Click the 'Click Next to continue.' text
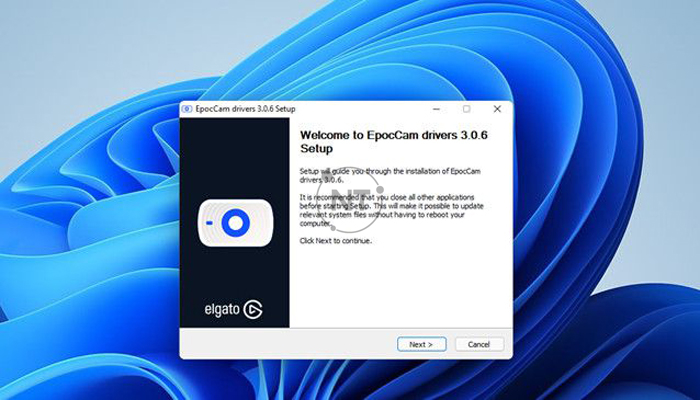This screenshot has width=700, height=400. tap(335, 241)
